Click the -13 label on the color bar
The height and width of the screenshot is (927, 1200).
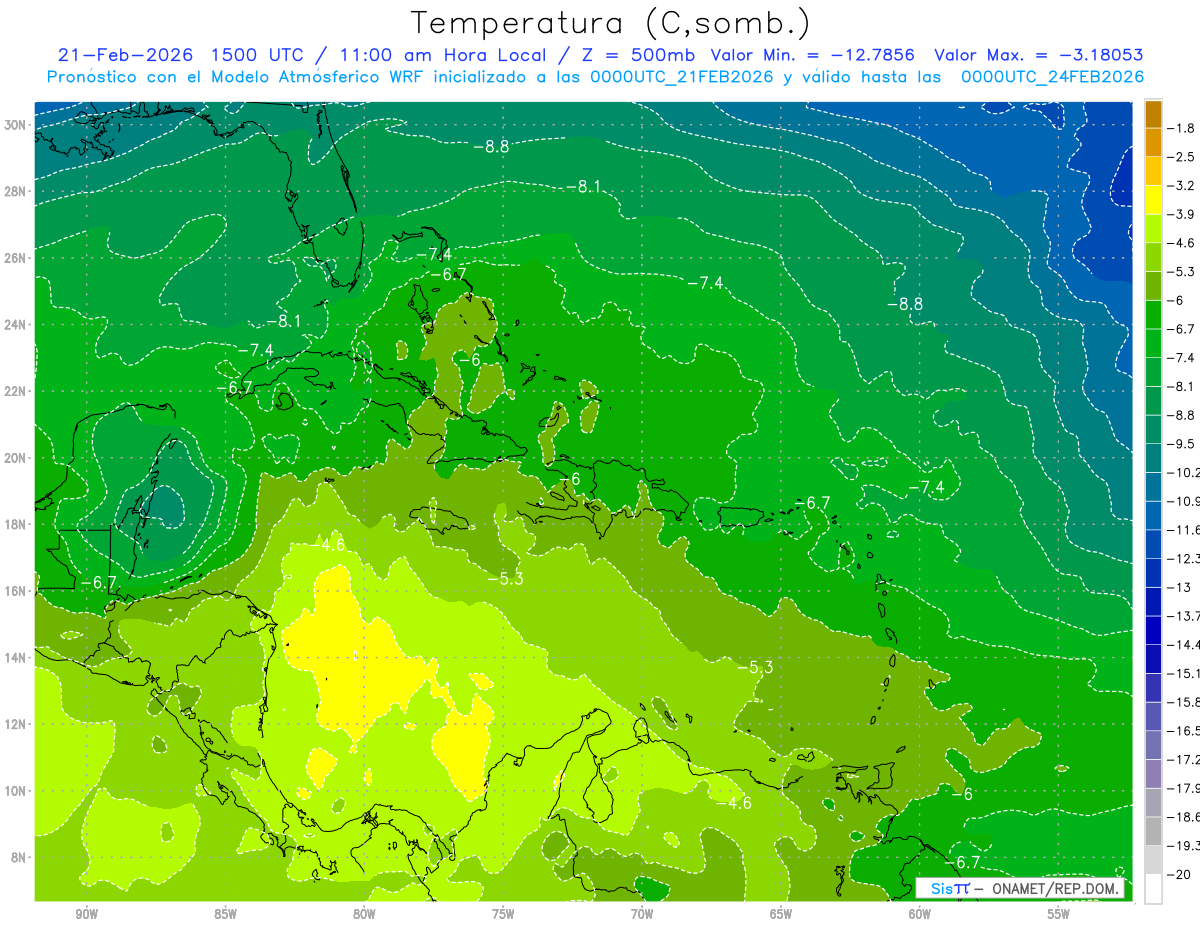click(1181, 586)
